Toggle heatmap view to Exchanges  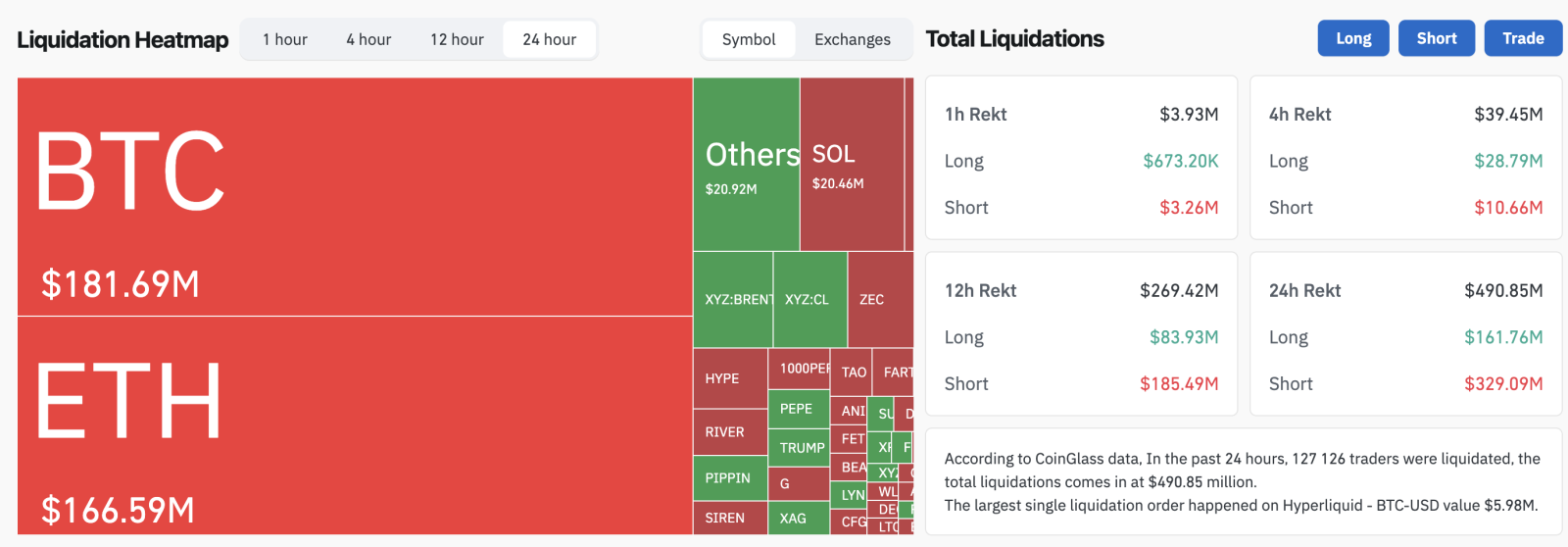[x=853, y=39]
